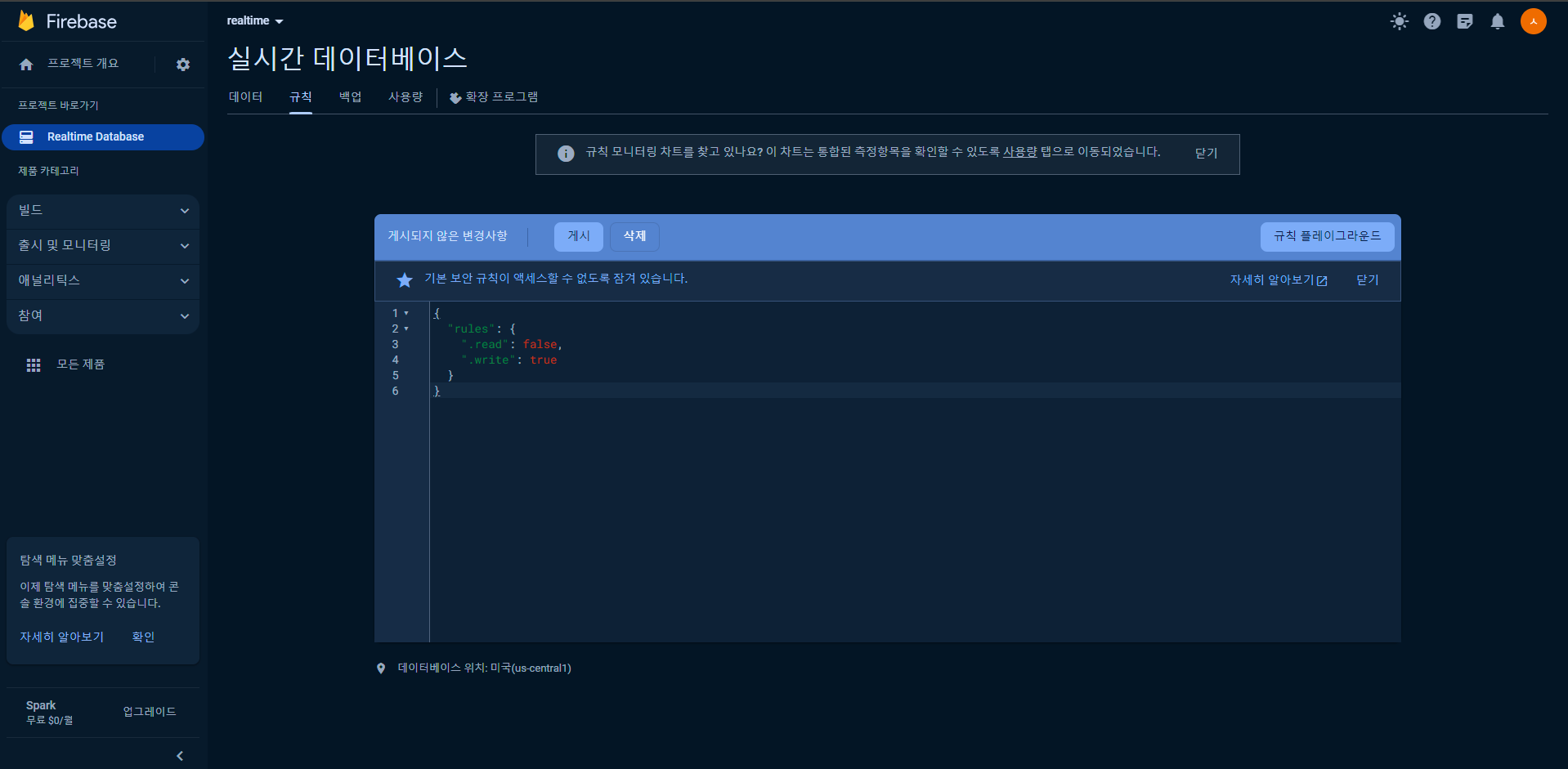This screenshot has width=1568, height=769.
Task: Open project settings gear icon
Action: click(x=183, y=64)
